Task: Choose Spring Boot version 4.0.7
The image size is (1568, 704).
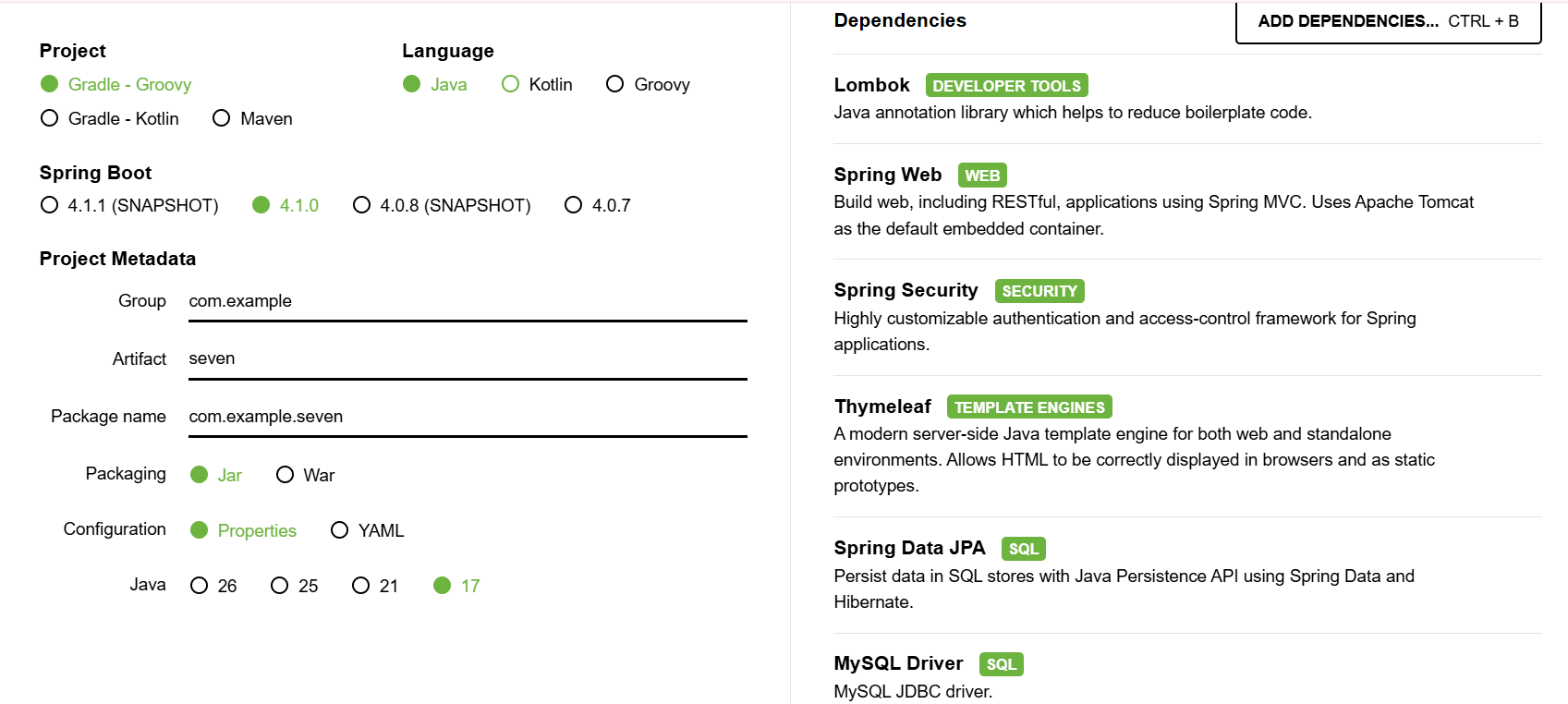Action: click(598, 205)
